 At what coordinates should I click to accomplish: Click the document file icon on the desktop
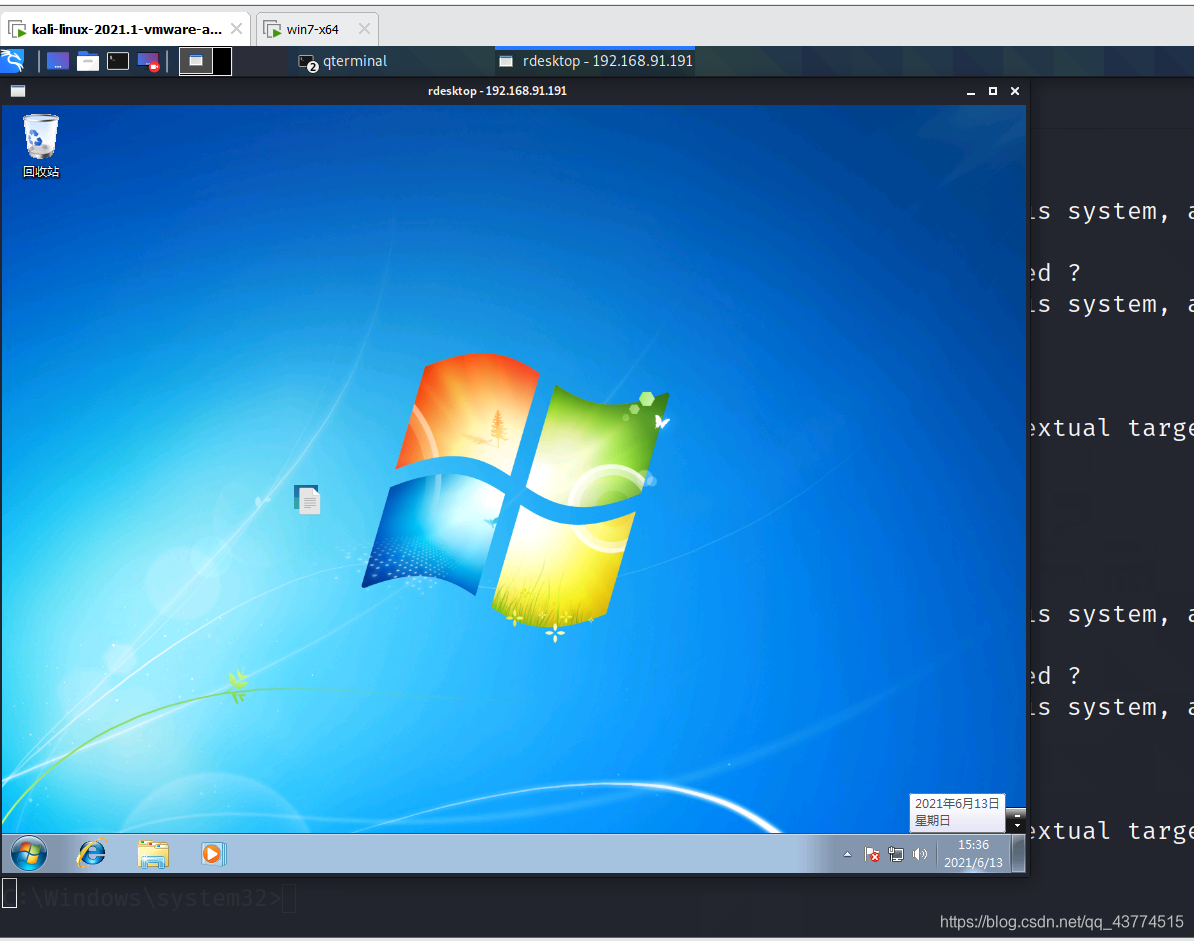(307, 499)
